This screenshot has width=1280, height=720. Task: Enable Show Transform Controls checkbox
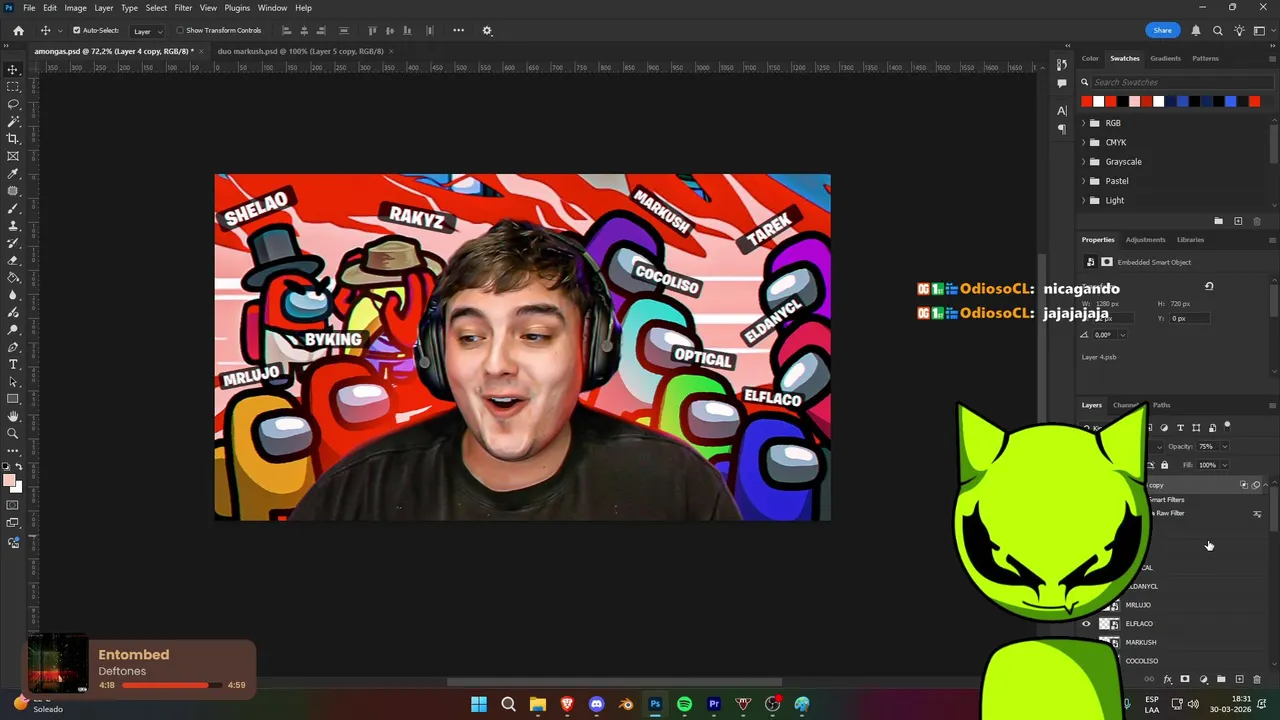click(x=180, y=30)
